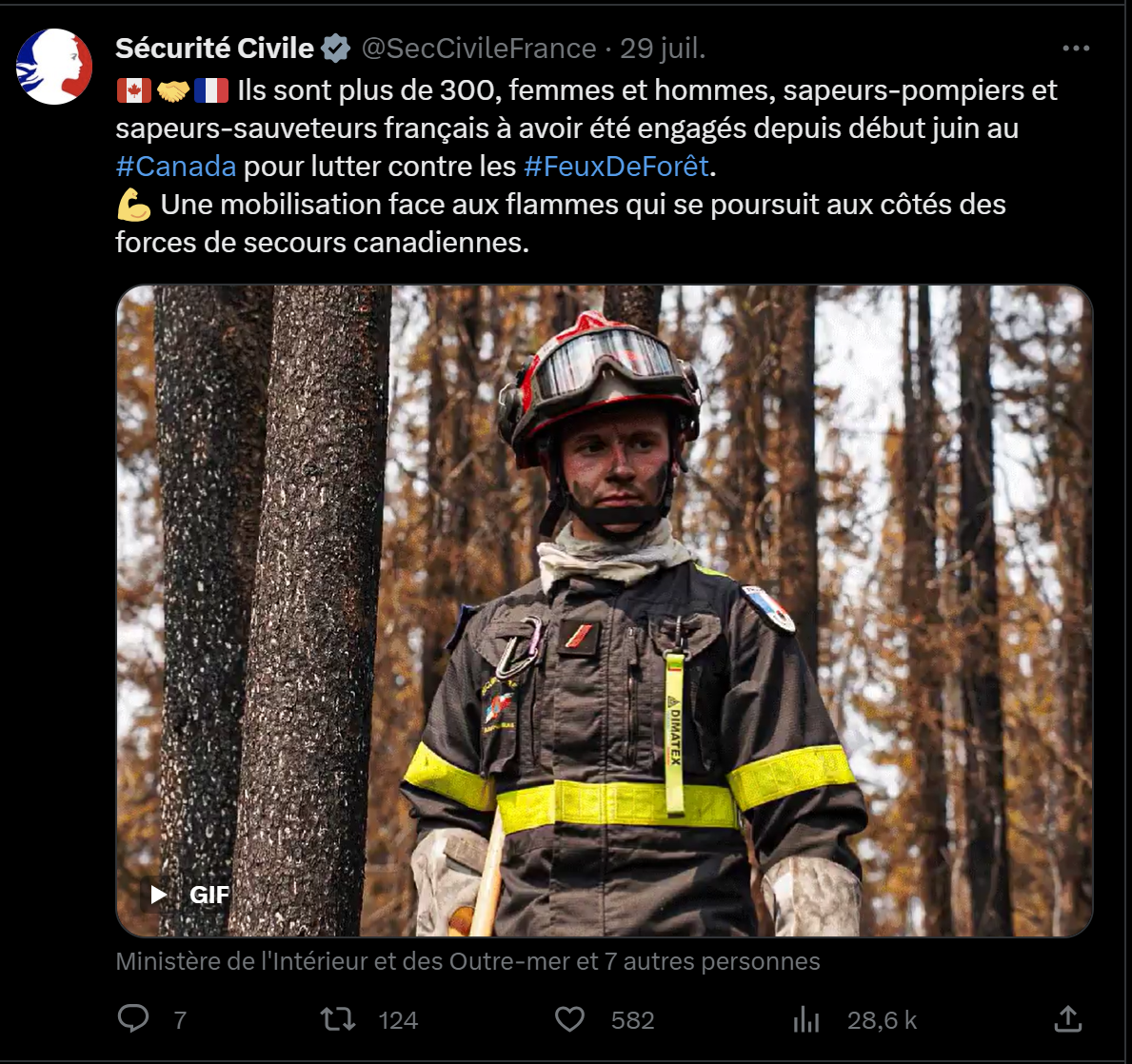The image size is (1132, 1064).
Task: Click the reply speech bubble icon
Action: coord(133,1018)
